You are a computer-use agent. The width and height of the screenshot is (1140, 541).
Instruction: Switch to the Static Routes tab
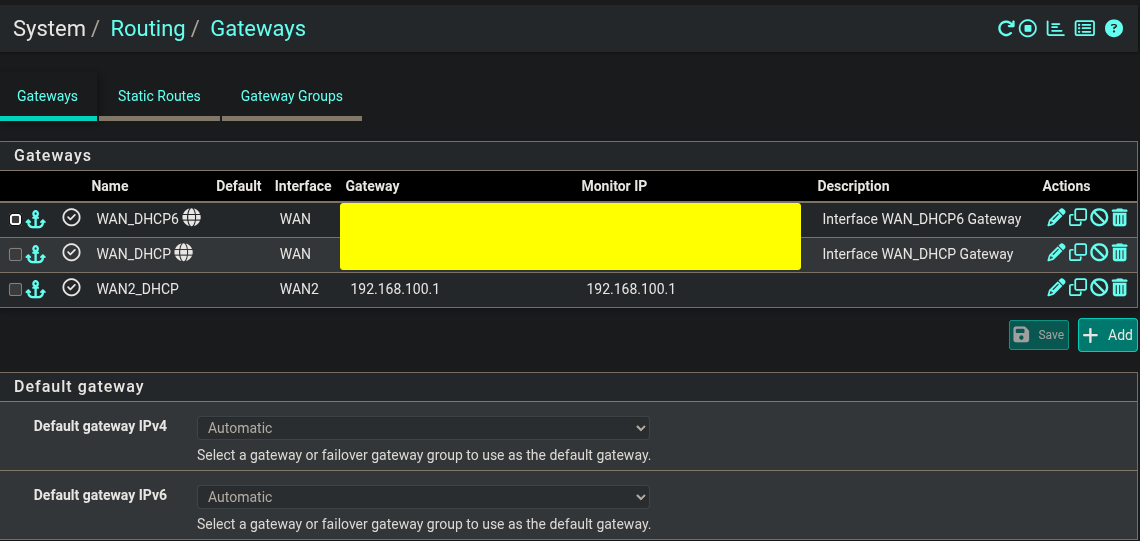point(159,96)
